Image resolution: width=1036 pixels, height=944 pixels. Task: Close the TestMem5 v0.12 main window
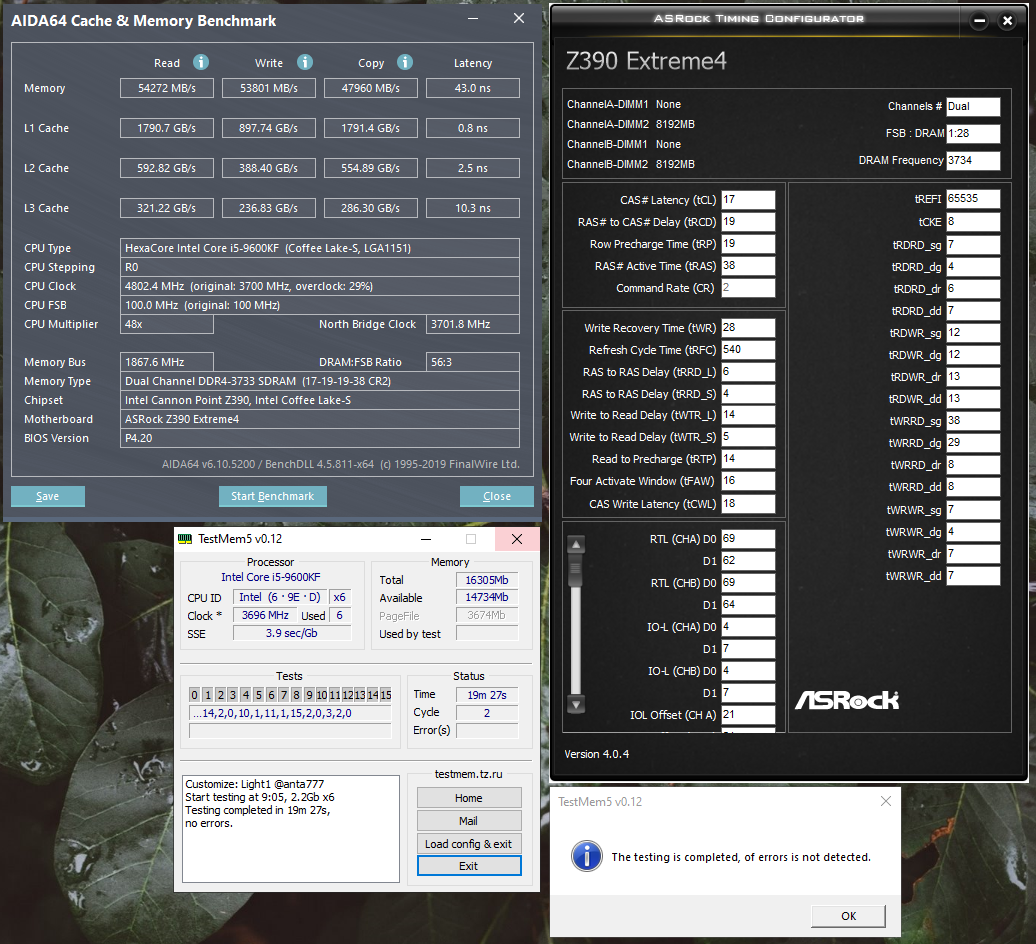(x=517, y=539)
